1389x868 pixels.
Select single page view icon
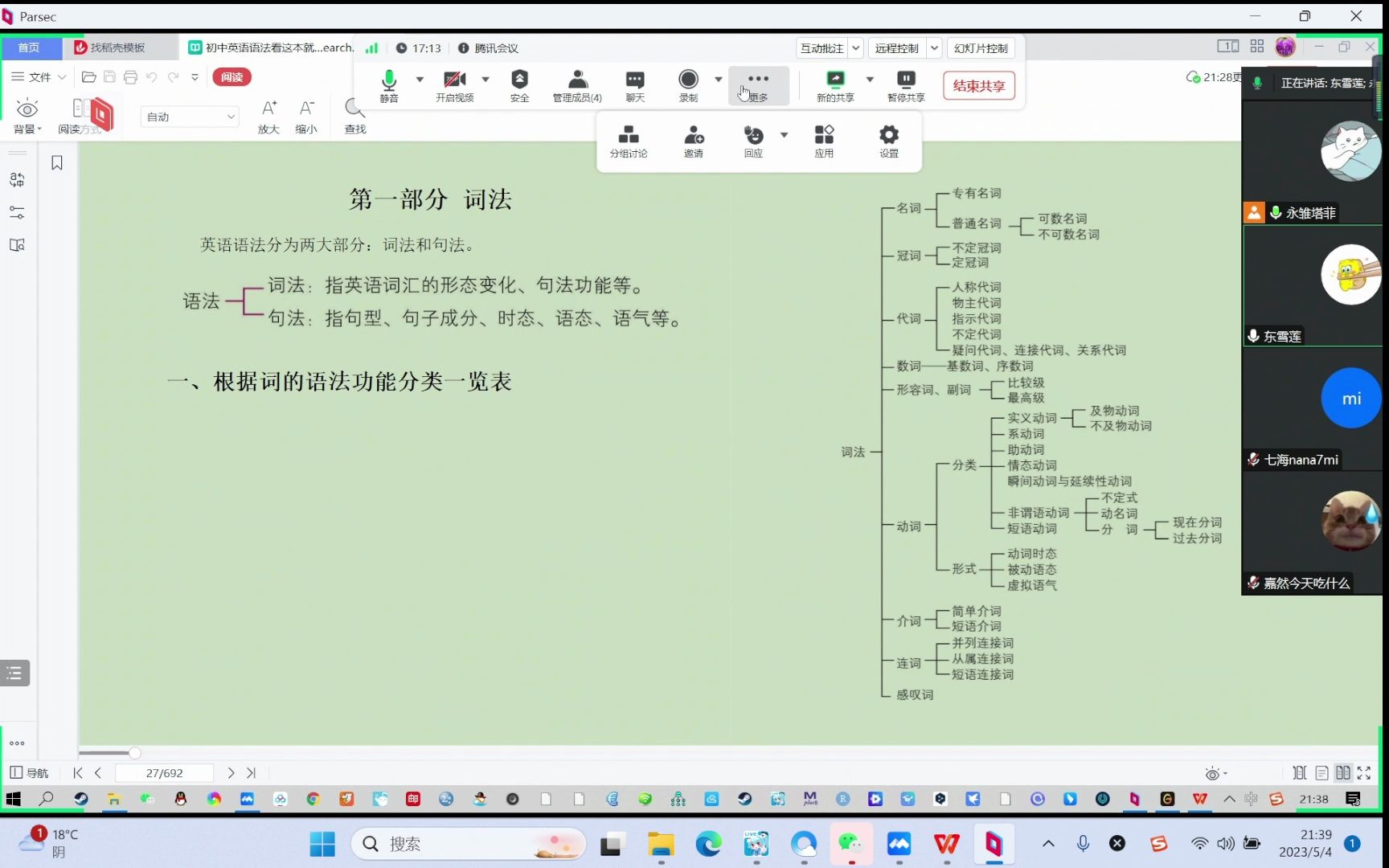point(1321,773)
